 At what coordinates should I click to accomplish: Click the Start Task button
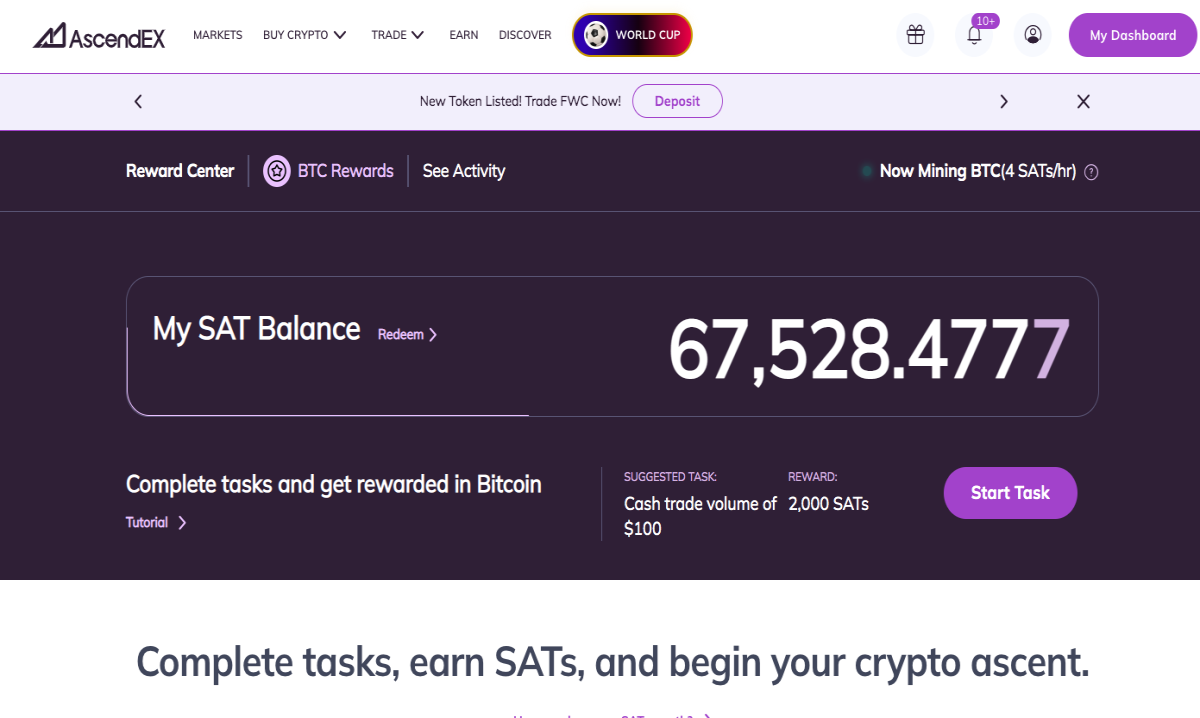coord(1010,493)
